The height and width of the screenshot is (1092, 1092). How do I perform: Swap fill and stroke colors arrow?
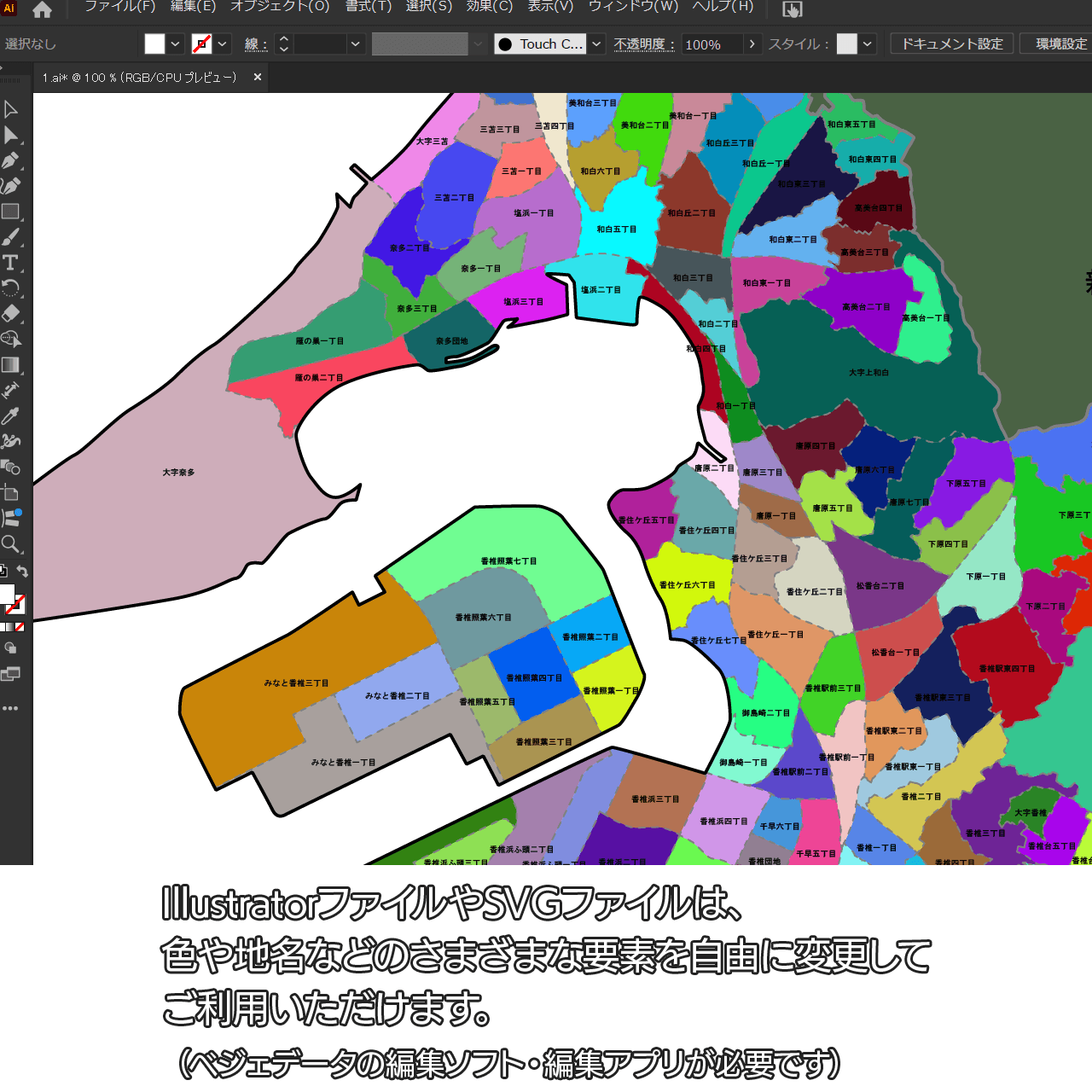[x=23, y=572]
